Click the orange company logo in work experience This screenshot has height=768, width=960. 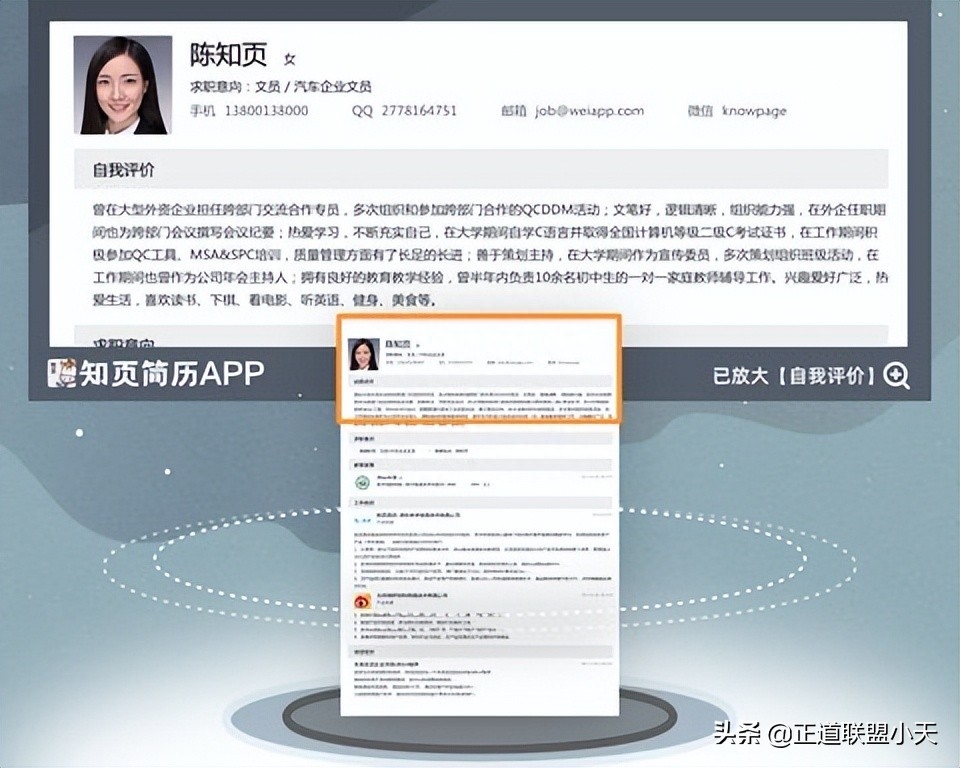pos(363,600)
